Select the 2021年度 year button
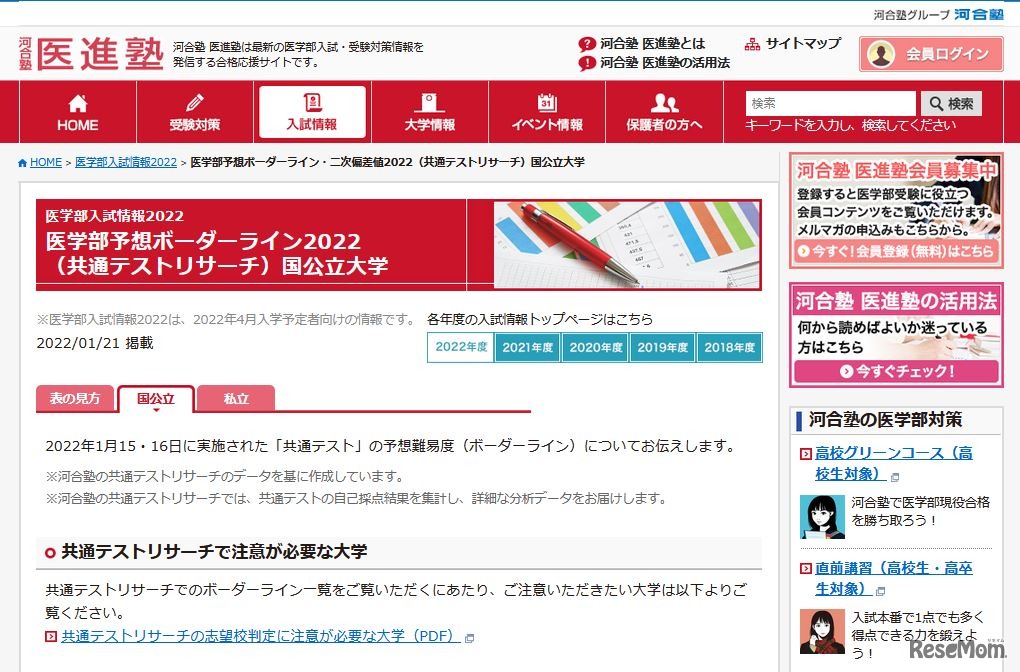The image size is (1020, 672). coord(528,347)
